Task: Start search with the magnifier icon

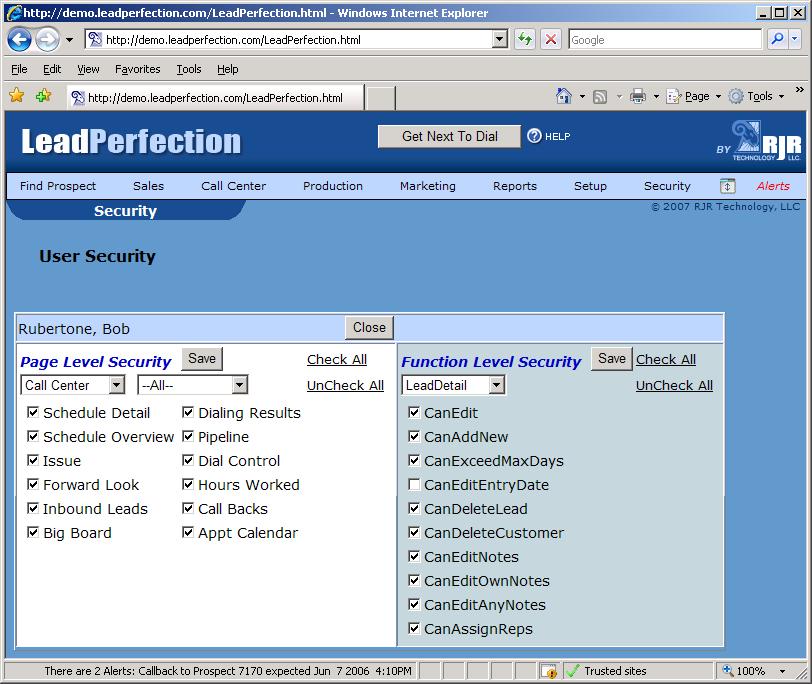Action: click(777, 39)
